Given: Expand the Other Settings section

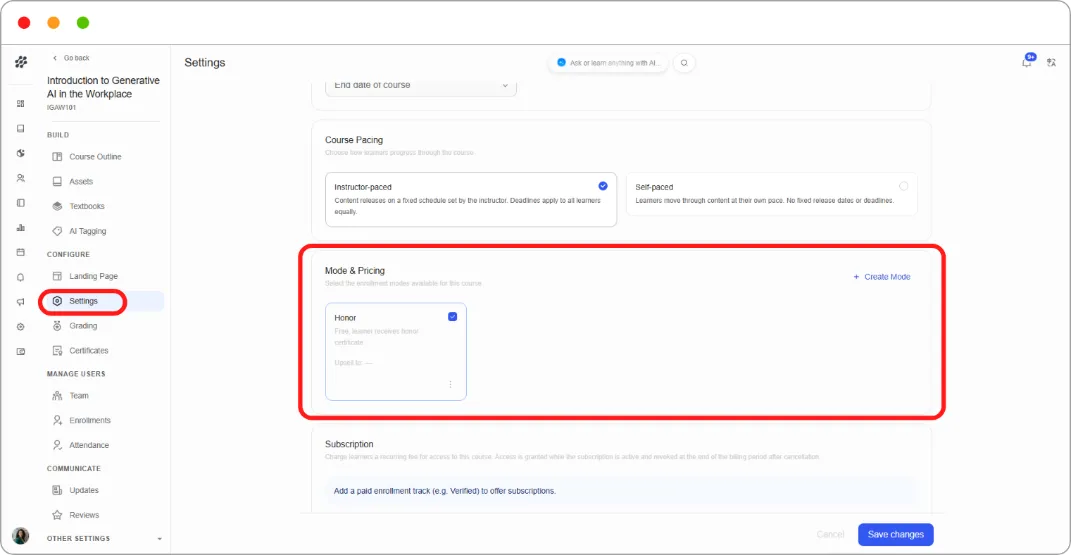Looking at the screenshot, I should pos(104,539).
